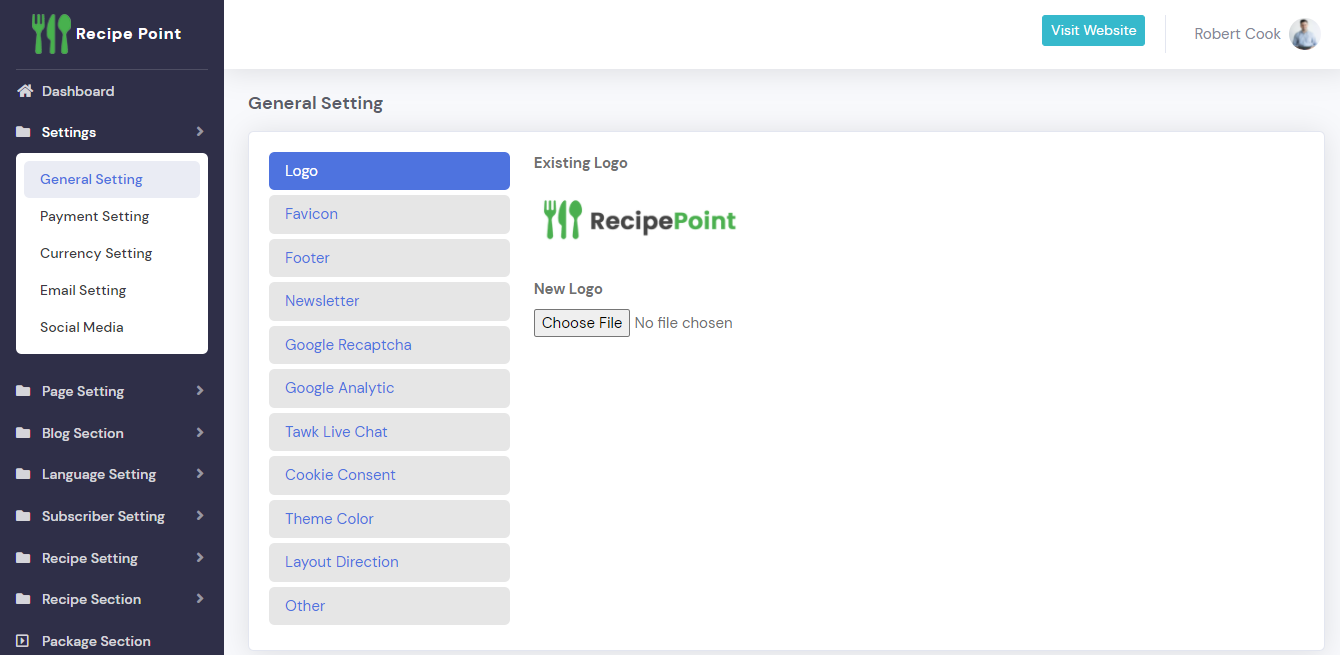Open the Theme Color tab
1340x655 pixels.
[x=389, y=519]
